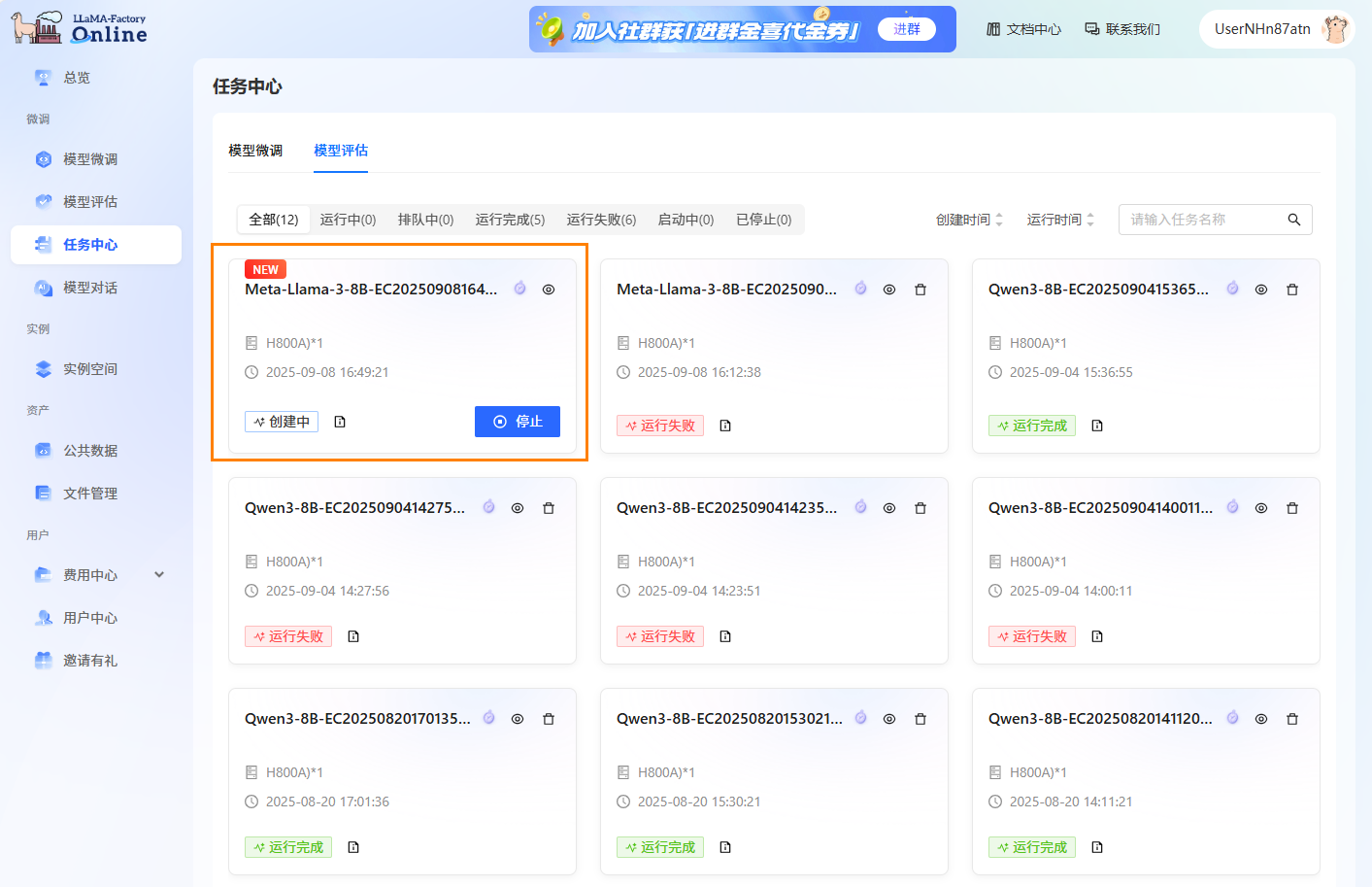The height and width of the screenshot is (887, 1372).
Task: Click the search magnifier icon
Action: pyautogui.click(x=1293, y=220)
